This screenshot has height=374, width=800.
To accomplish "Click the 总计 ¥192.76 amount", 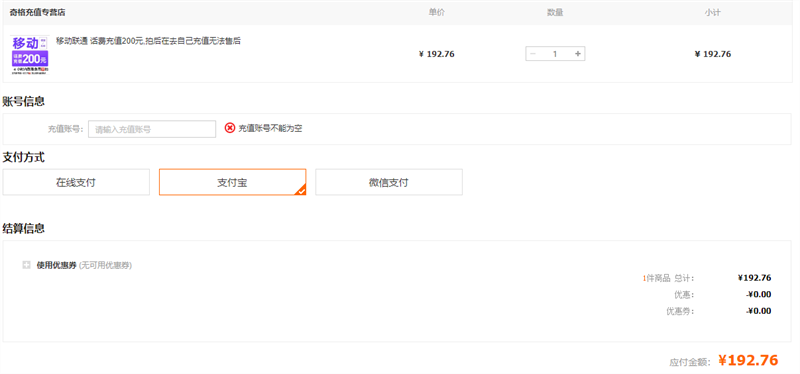I will pos(755,278).
